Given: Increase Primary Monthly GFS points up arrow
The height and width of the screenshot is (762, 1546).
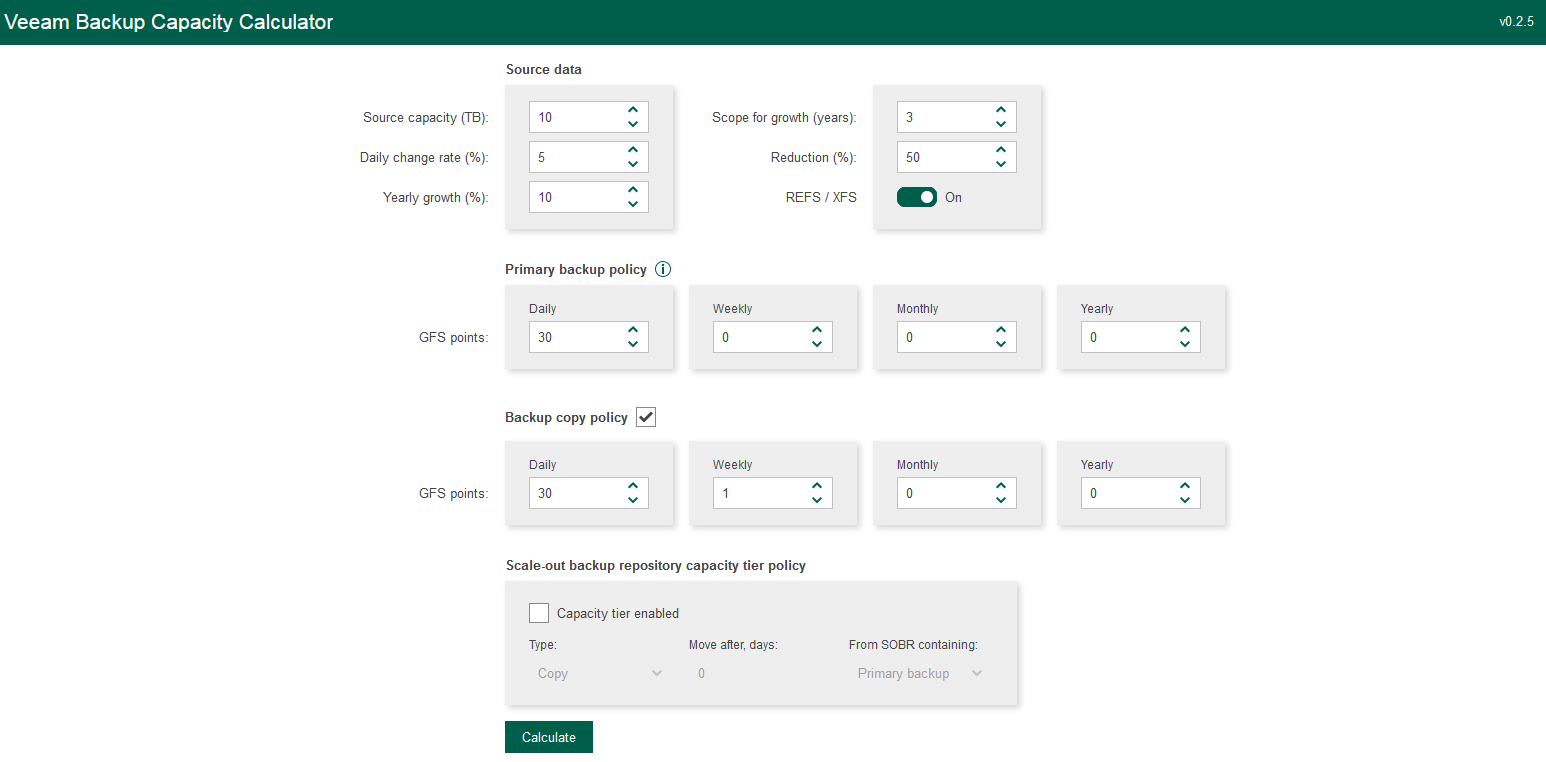Looking at the screenshot, I should point(1001,330).
